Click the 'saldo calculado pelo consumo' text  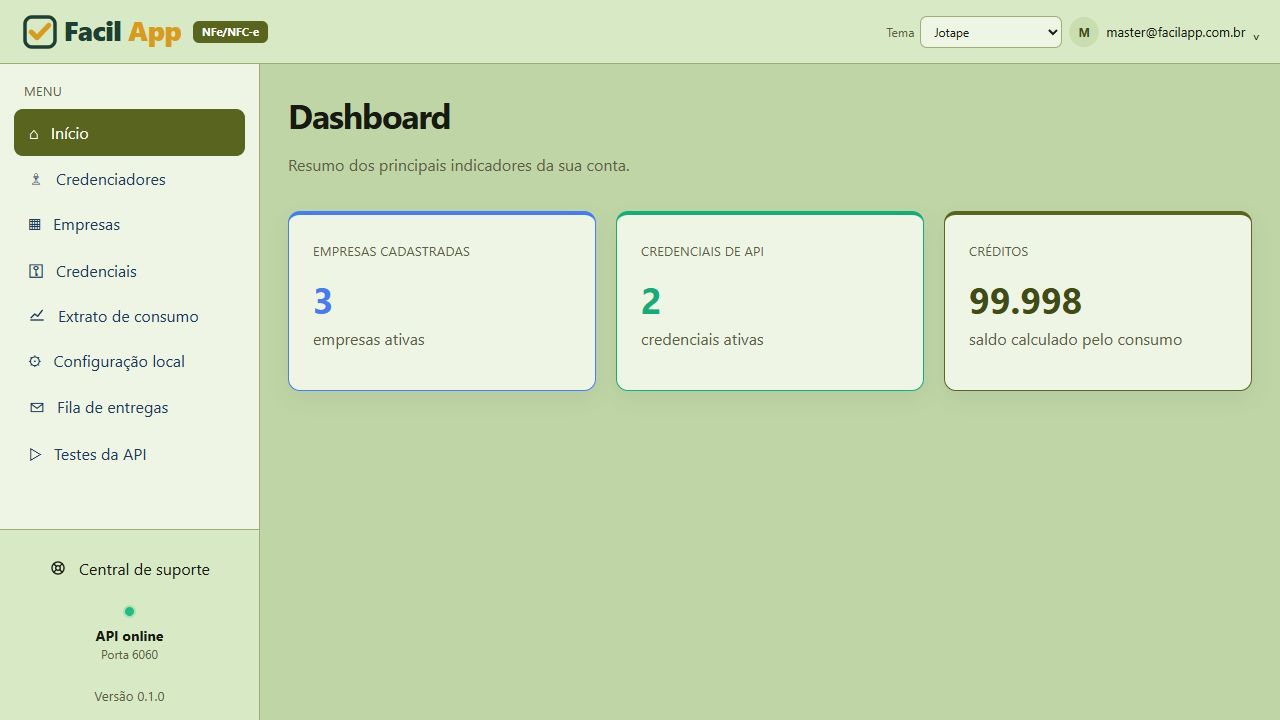pos(1075,340)
